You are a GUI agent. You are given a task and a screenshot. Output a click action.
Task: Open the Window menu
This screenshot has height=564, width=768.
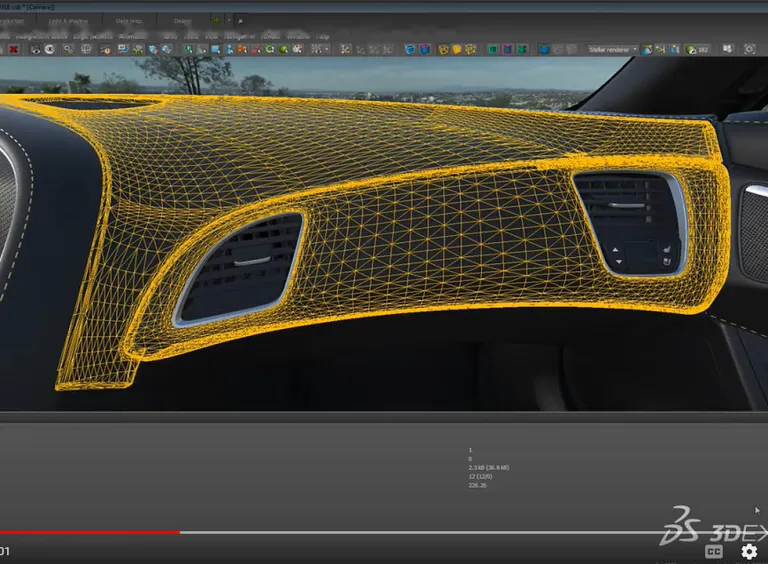coord(298,36)
